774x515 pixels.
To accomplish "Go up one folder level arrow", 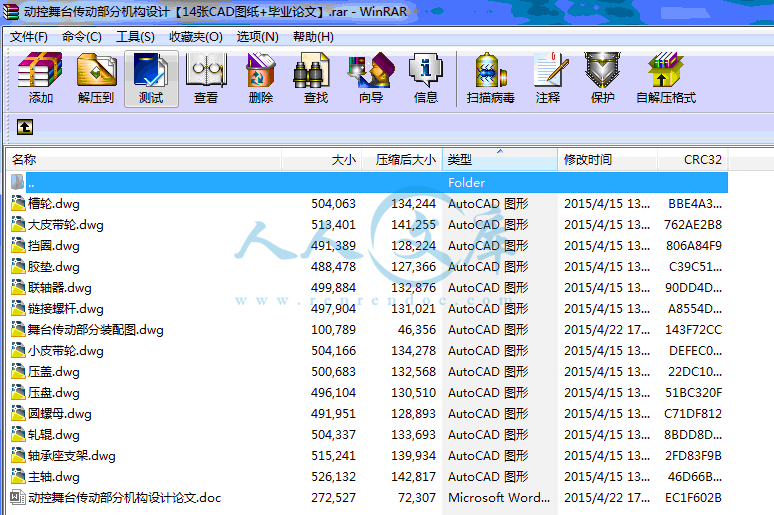I will (25, 127).
